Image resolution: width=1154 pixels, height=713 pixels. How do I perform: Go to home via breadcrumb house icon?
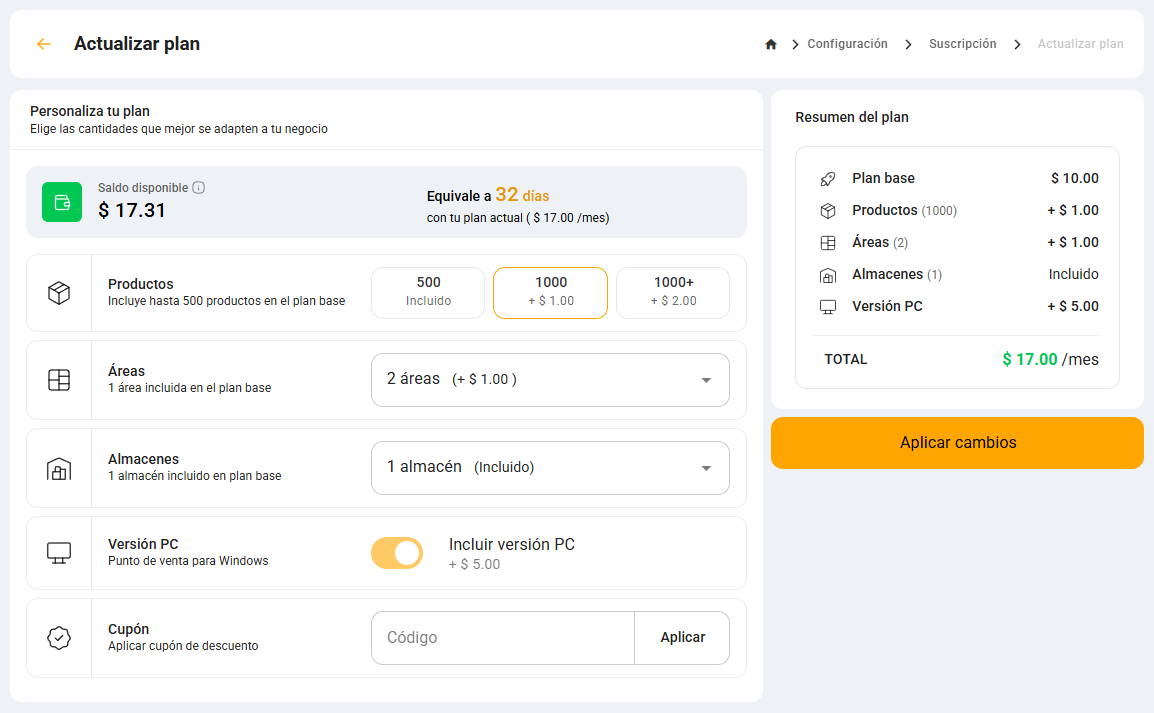[x=771, y=44]
